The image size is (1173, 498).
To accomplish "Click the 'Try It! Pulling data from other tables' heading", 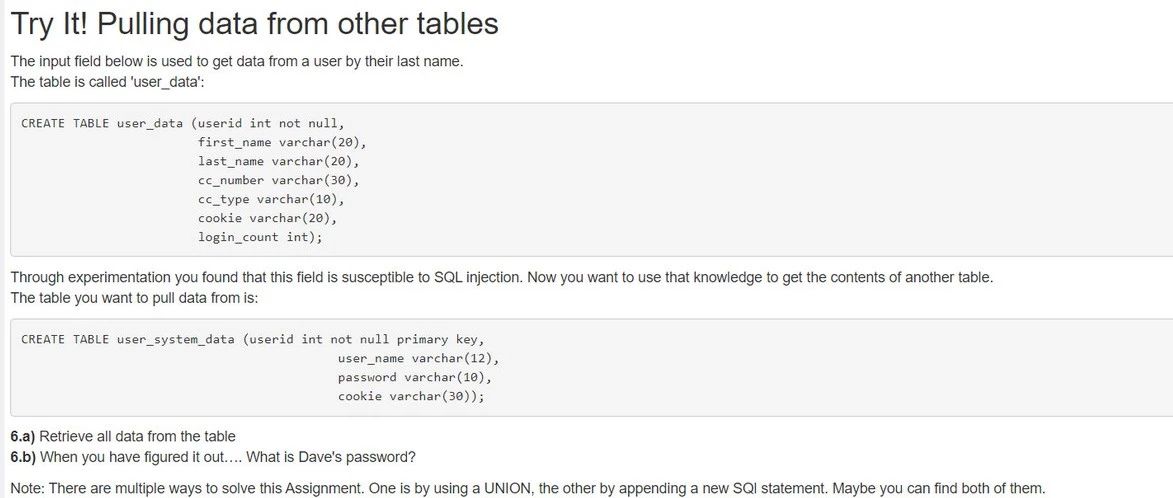I will 254,25.
